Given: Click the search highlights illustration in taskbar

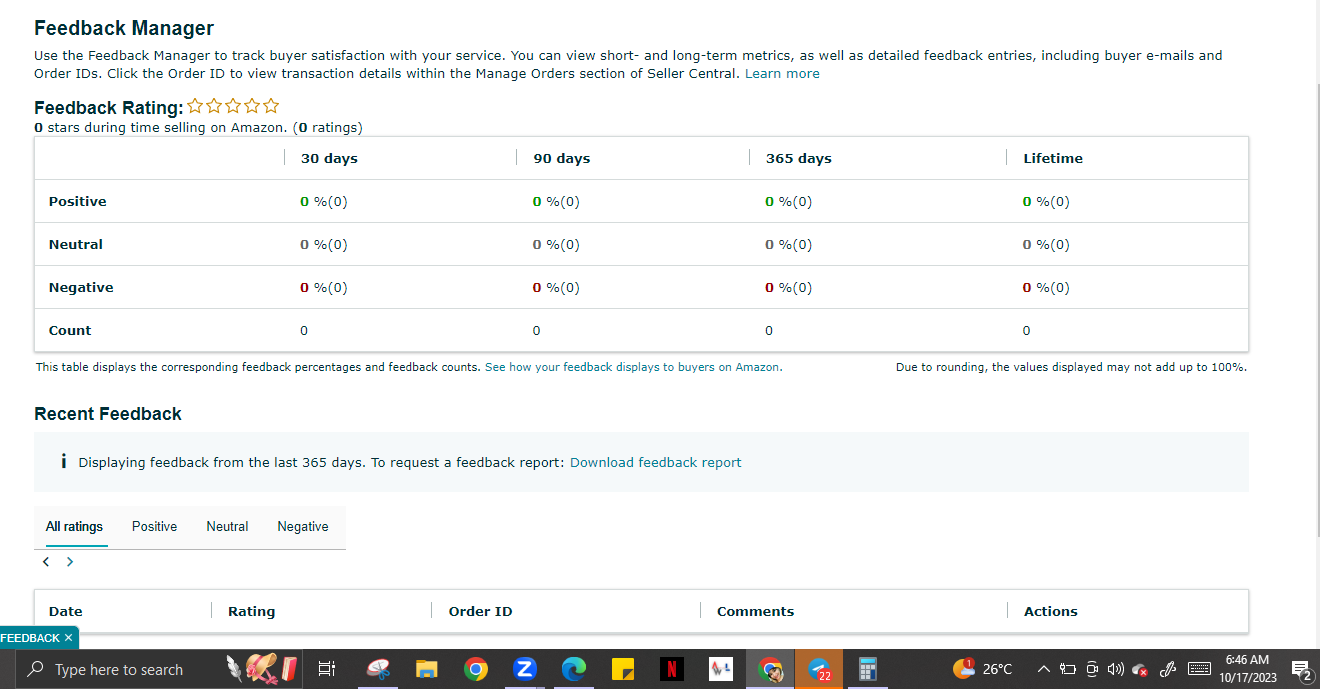Looking at the screenshot, I should (x=262, y=668).
